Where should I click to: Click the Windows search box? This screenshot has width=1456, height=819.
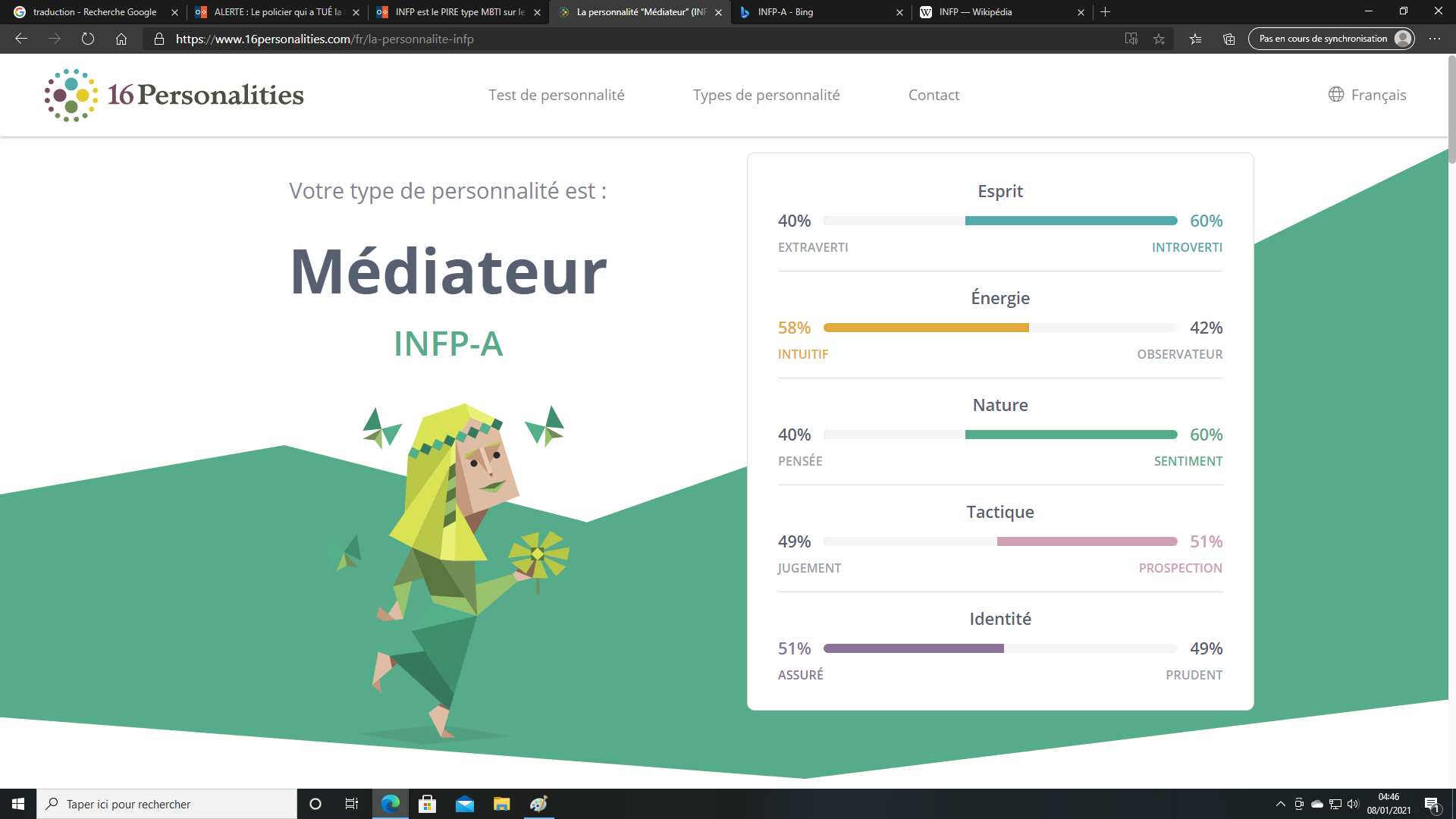click(167, 804)
